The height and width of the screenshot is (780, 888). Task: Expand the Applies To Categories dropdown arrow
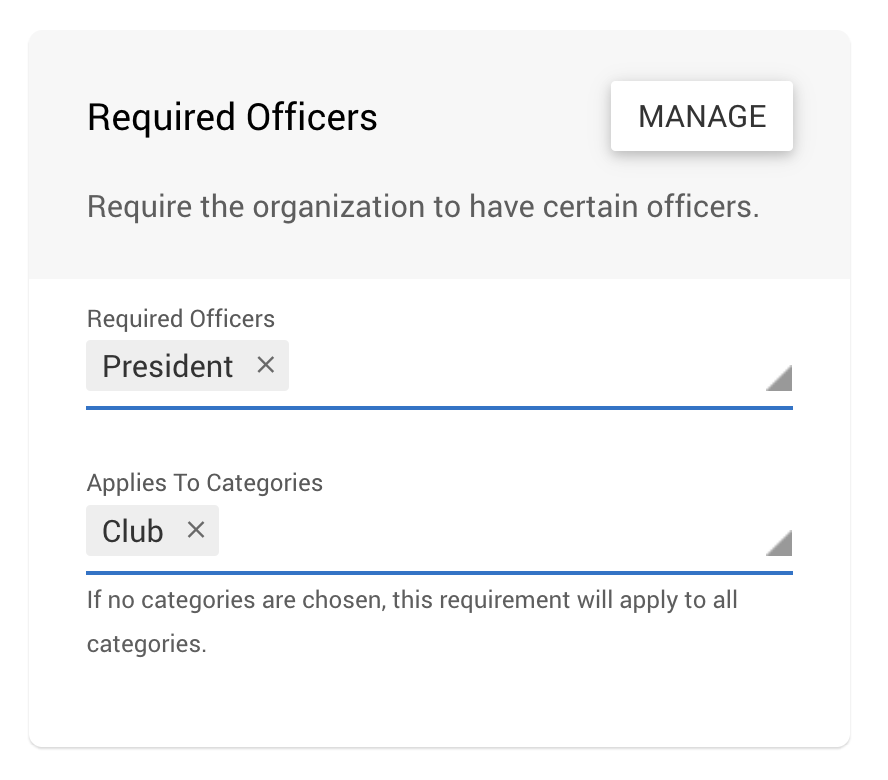(779, 543)
